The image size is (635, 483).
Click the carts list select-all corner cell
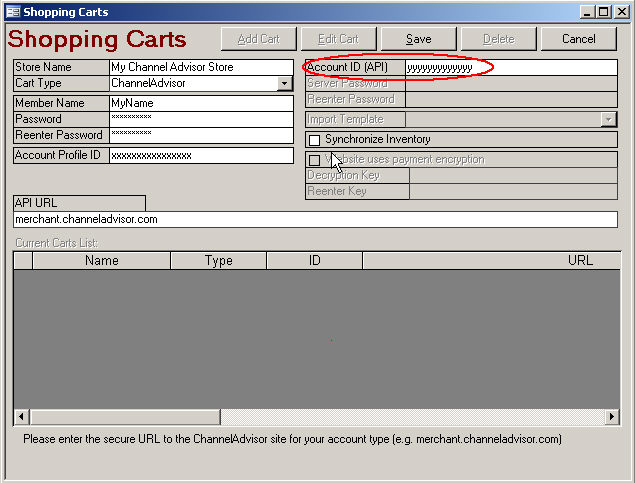pyautogui.click(x=23, y=260)
